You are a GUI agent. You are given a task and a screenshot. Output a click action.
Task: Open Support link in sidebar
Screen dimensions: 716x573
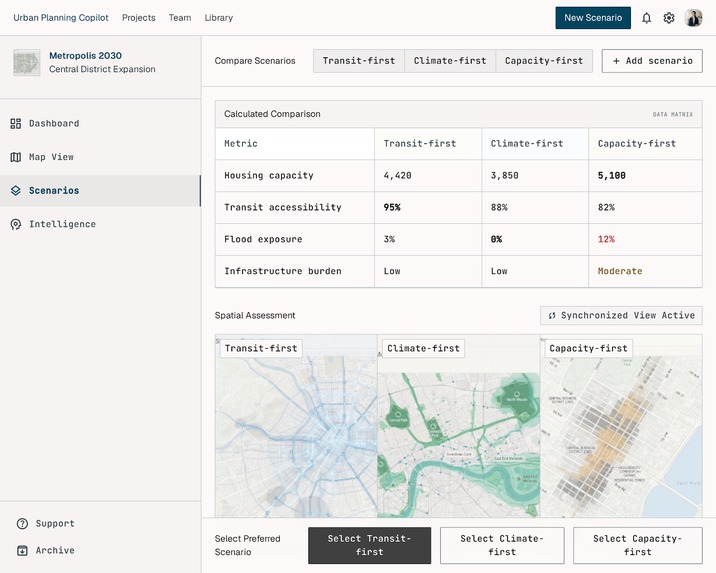(55, 524)
